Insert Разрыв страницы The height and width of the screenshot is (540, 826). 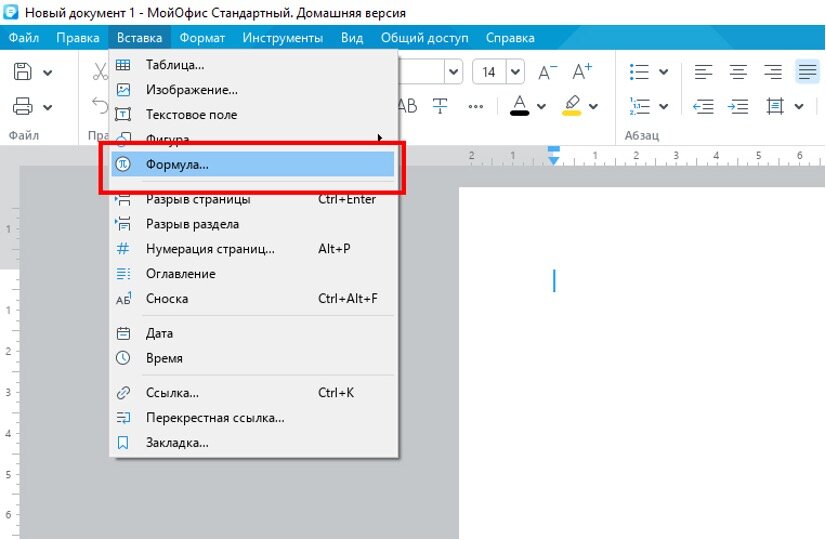coord(253,199)
